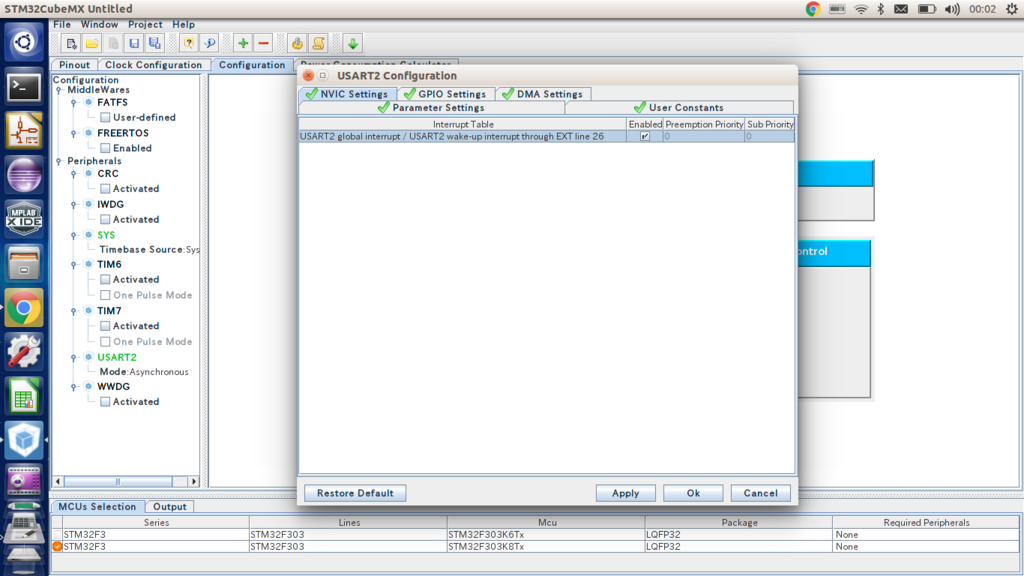Click the Preemption Priority cell of USART2 row
Screen dimensions: 1024x576
[x=704, y=136]
